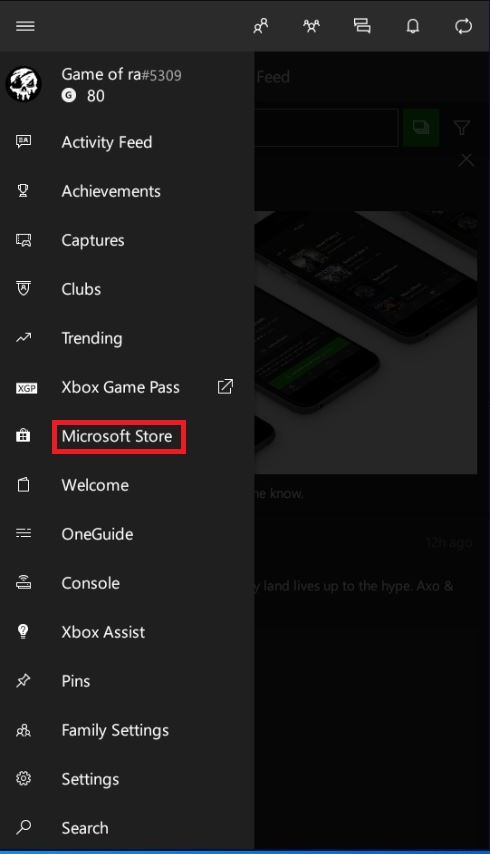
Task: Open the Friends icon in top bar
Action: 261,26
